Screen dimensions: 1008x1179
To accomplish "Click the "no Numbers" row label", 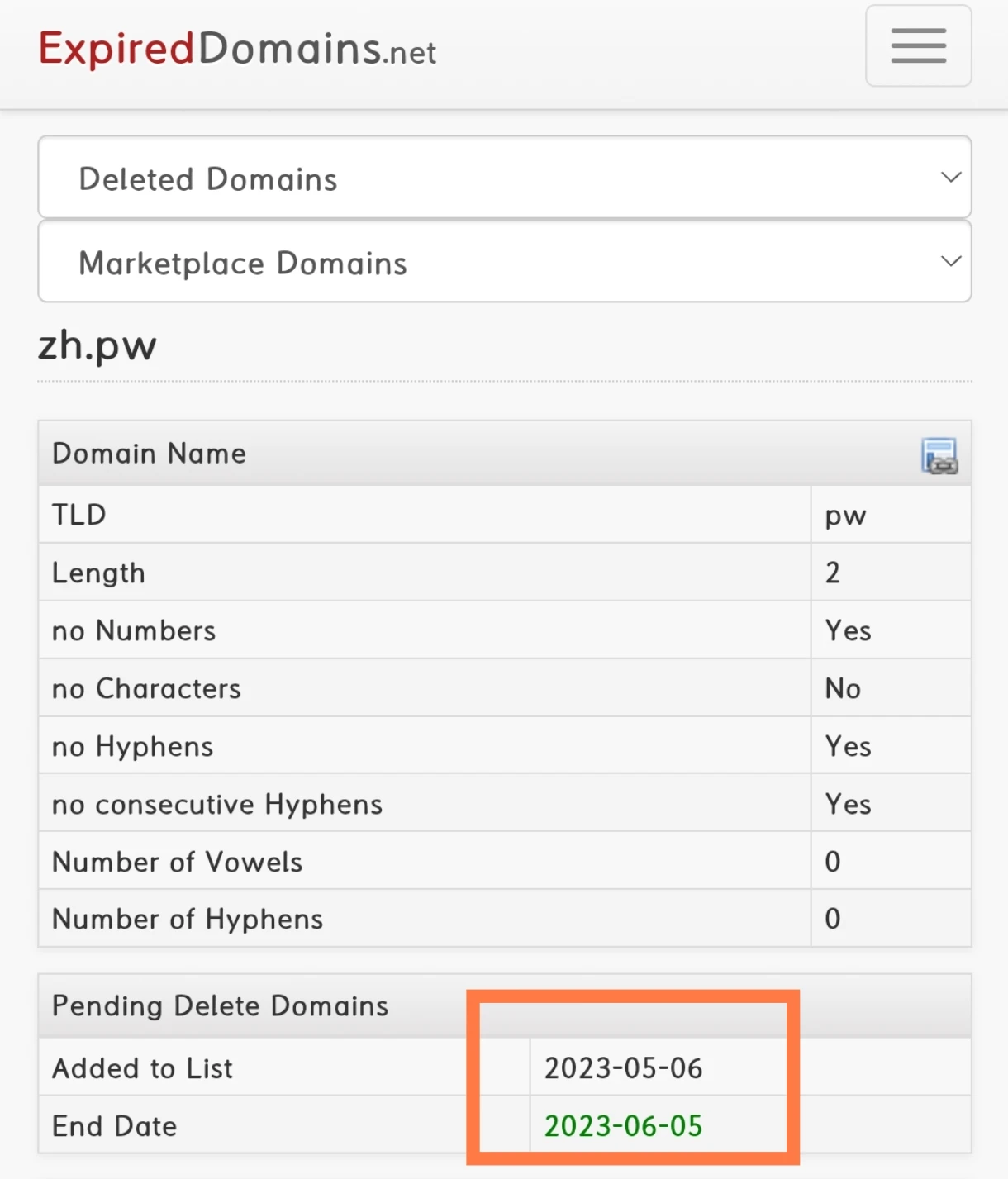I will pyautogui.click(x=134, y=630).
